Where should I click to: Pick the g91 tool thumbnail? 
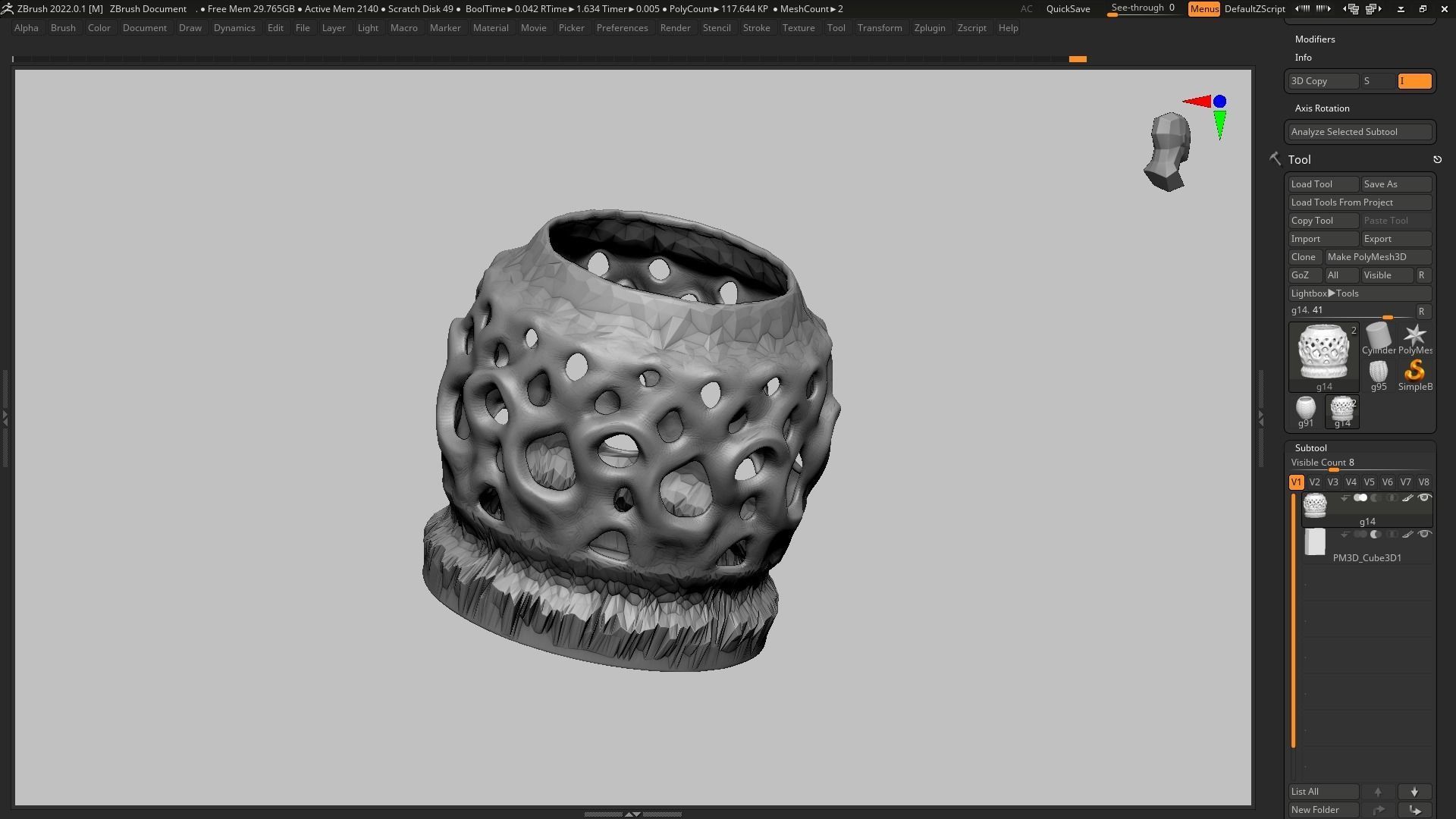click(1305, 409)
